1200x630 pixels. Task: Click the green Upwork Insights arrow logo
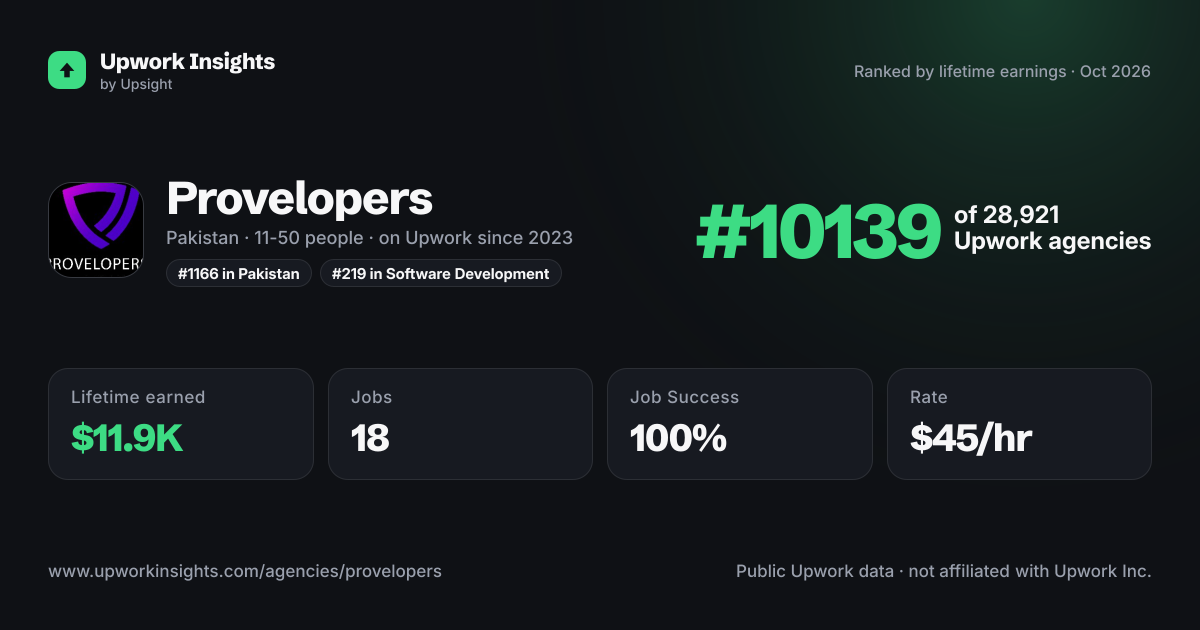click(x=67, y=70)
